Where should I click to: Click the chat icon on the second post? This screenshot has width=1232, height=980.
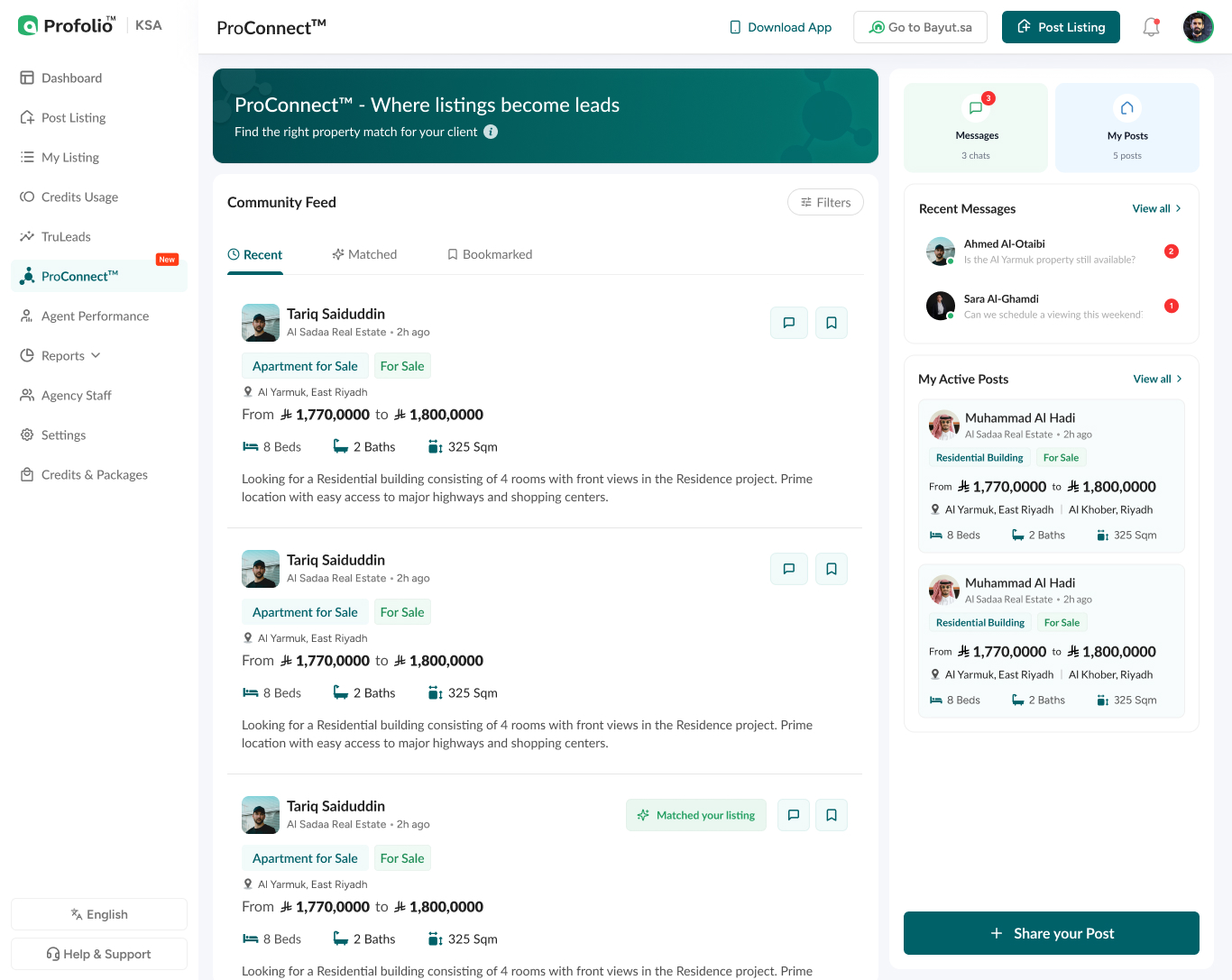coord(788,569)
